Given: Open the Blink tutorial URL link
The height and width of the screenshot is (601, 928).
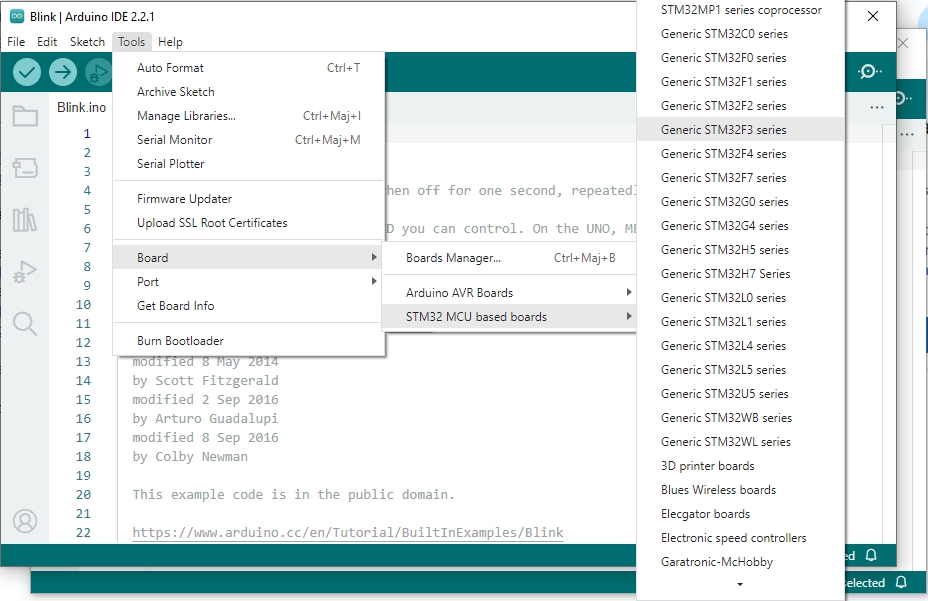Looking at the screenshot, I should [x=347, y=533].
